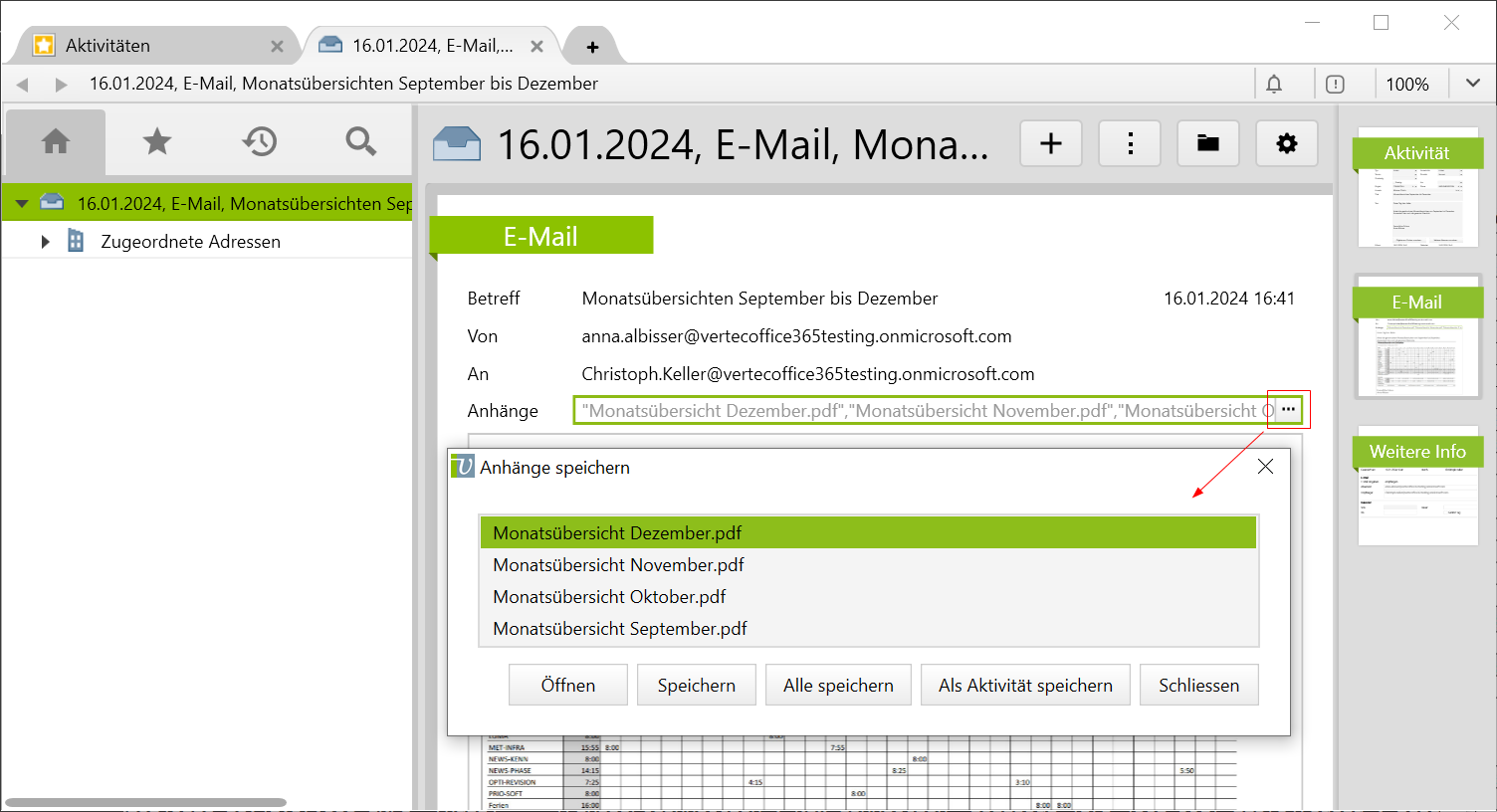The image size is (1497, 812).
Task: Click the search magnifier icon
Action: click(x=360, y=142)
